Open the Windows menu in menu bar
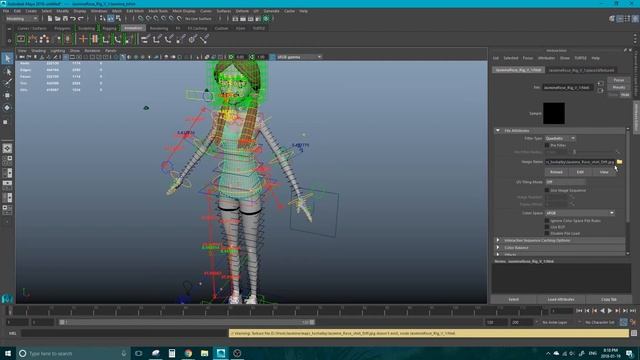The image size is (640, 360). (x=99, y=11)
